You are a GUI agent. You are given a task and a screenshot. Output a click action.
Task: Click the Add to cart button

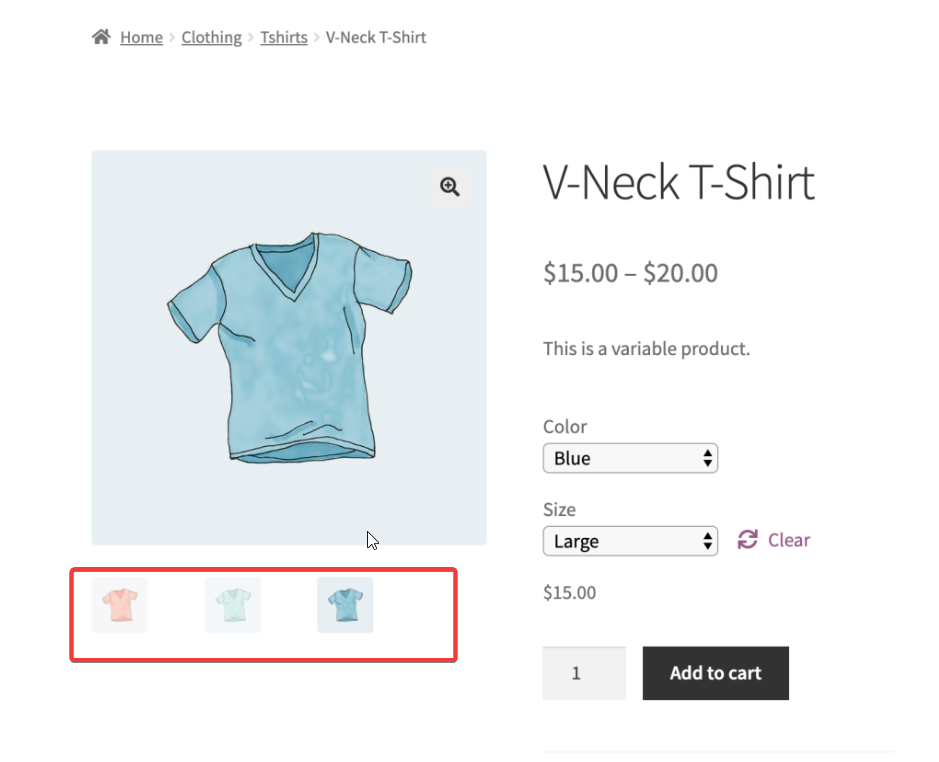tap(715, 673)
